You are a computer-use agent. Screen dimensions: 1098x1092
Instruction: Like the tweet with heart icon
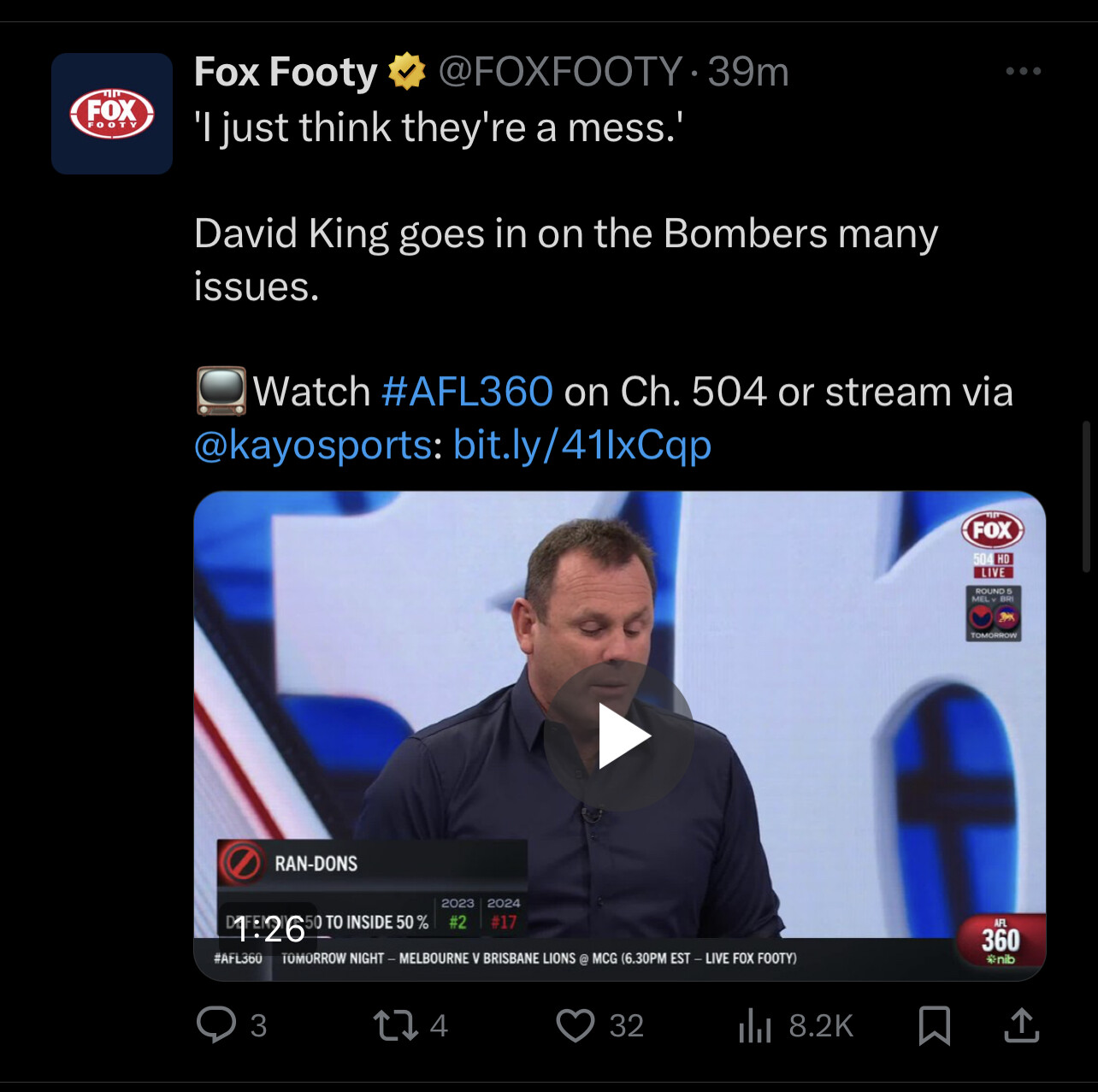(x=576, y=1025)
